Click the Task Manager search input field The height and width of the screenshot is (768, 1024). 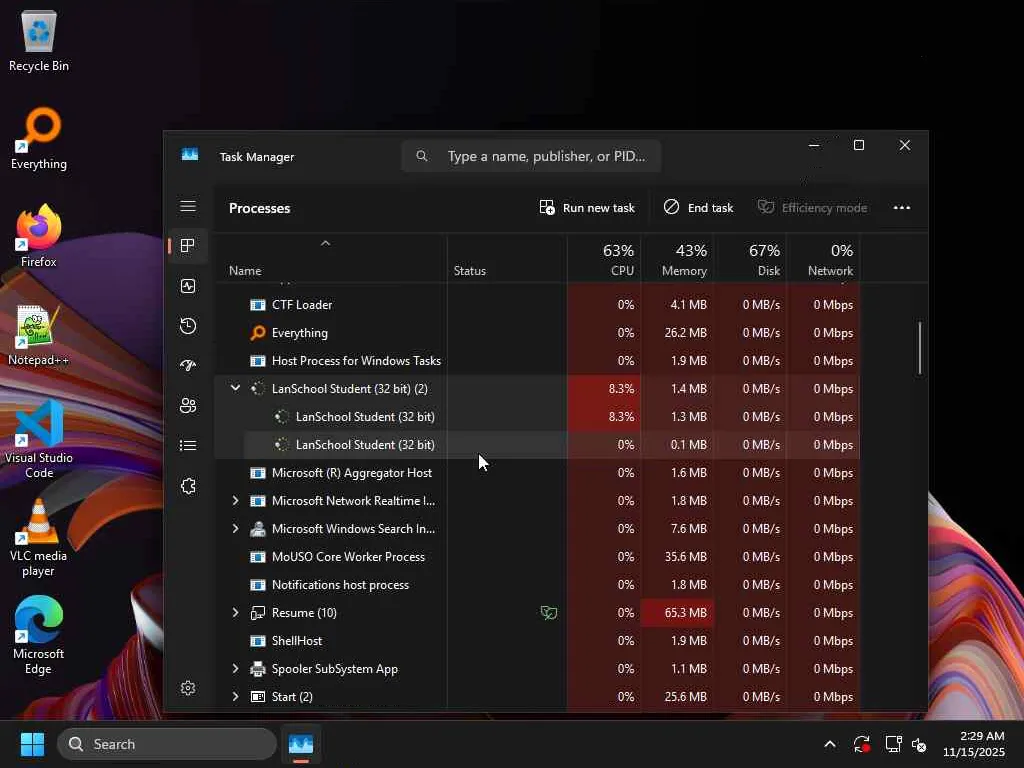(x=531, y=156)
